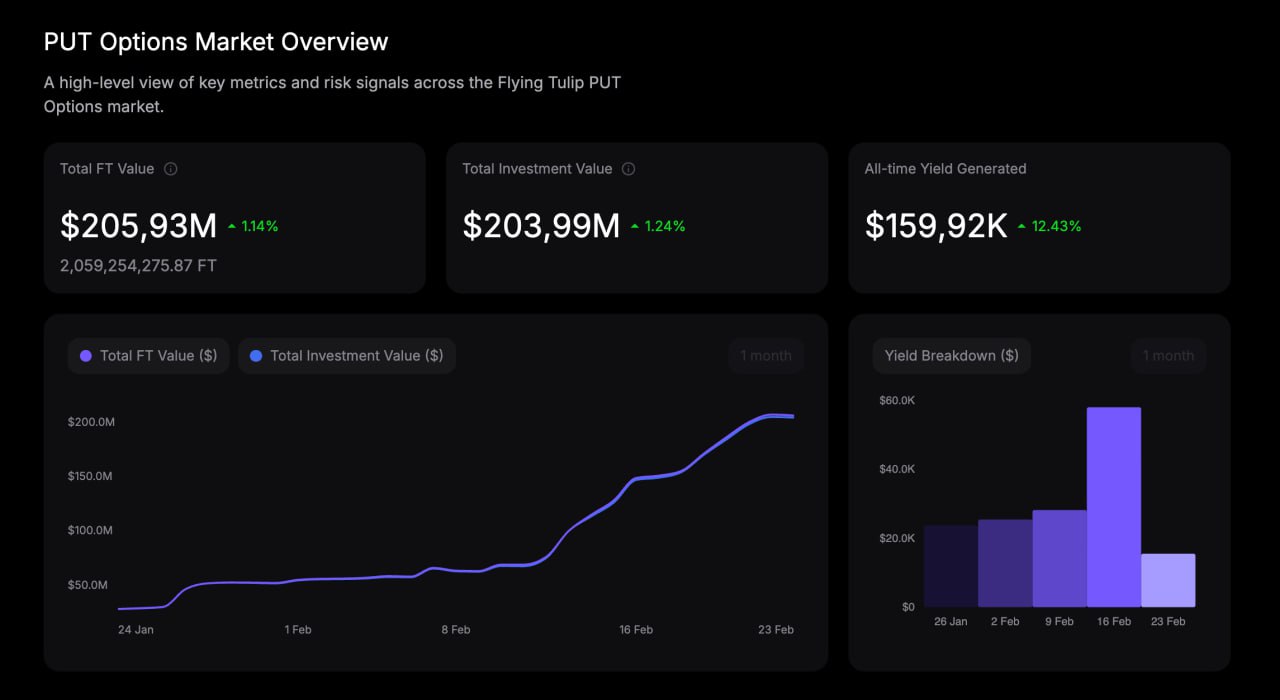The image size is (1280, 700).
Task: Toggle Total Investment Value ($) series
Action: [x=346, y=356]
